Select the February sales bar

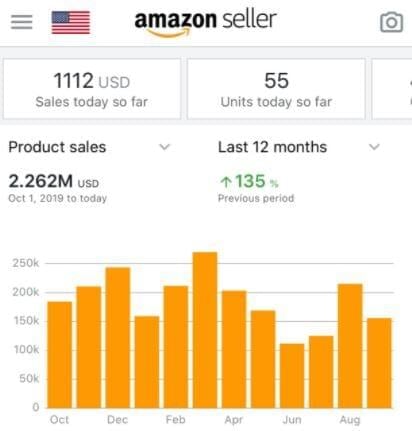tap(176, 347)
